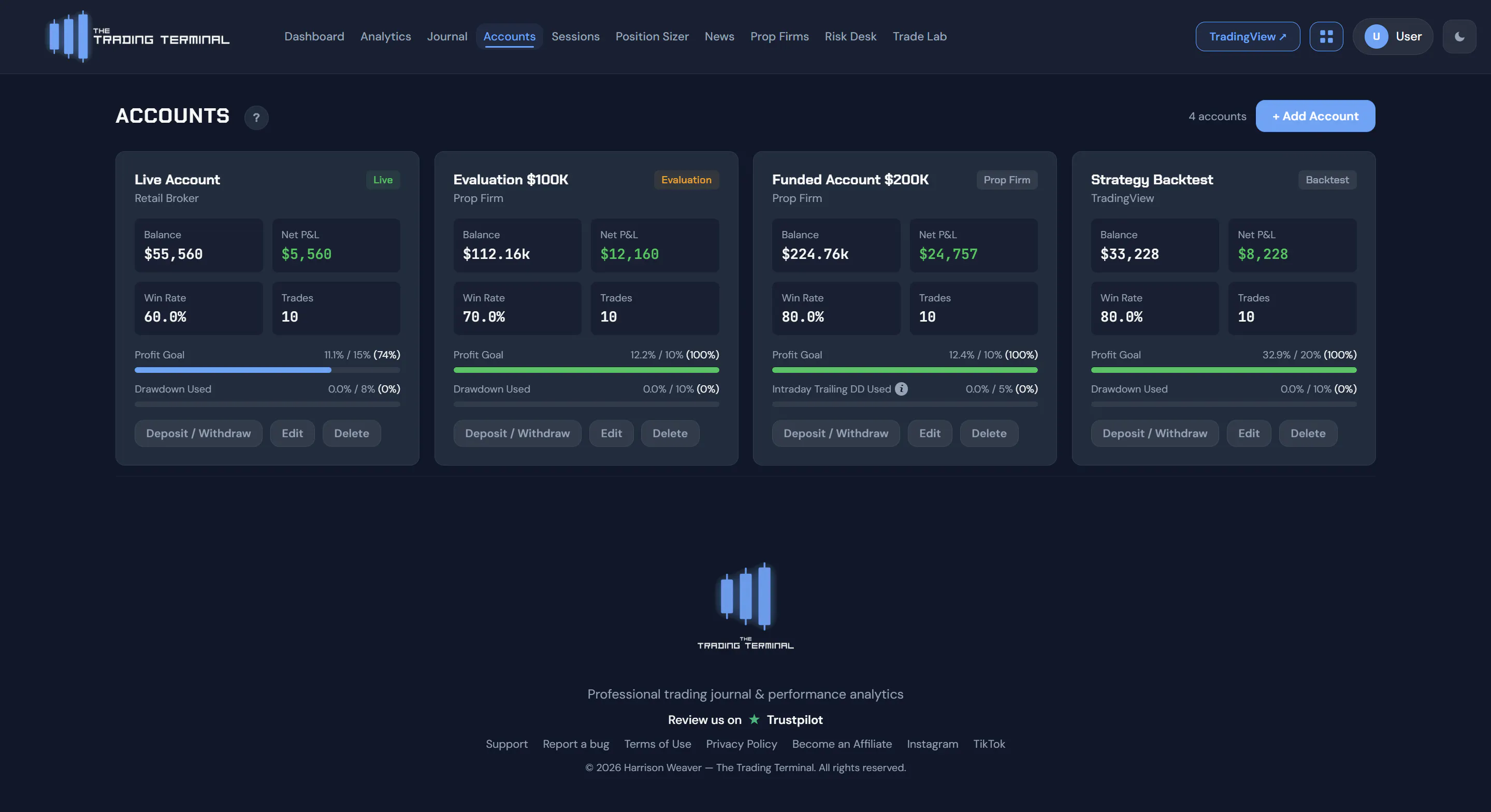Image resolution: width=1491 pixels, height=812 pixels.
Task: Click the Become an Affiliate link
Action: click(x=842, y=744)
